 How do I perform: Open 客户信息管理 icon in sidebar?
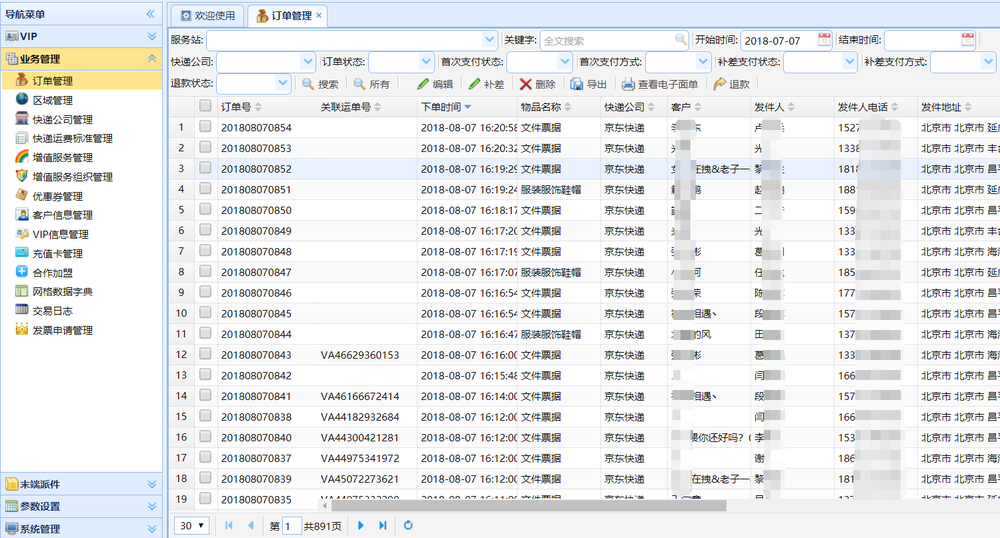coord(22,214)
